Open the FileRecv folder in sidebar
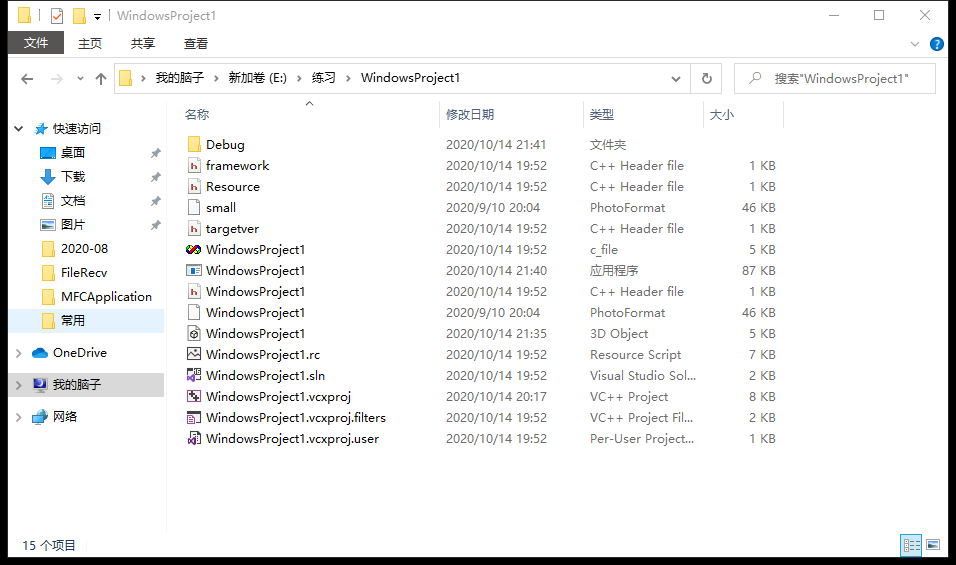The image size is (956, 565). tap(84, 272)
